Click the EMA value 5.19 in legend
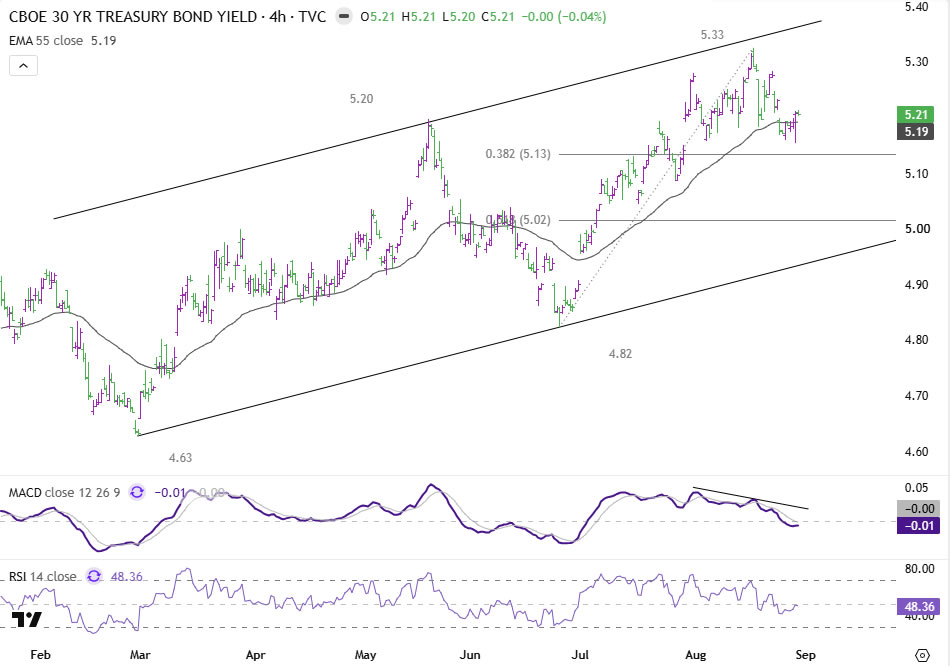This screenshot has height=666, width=950. [104, 41]
